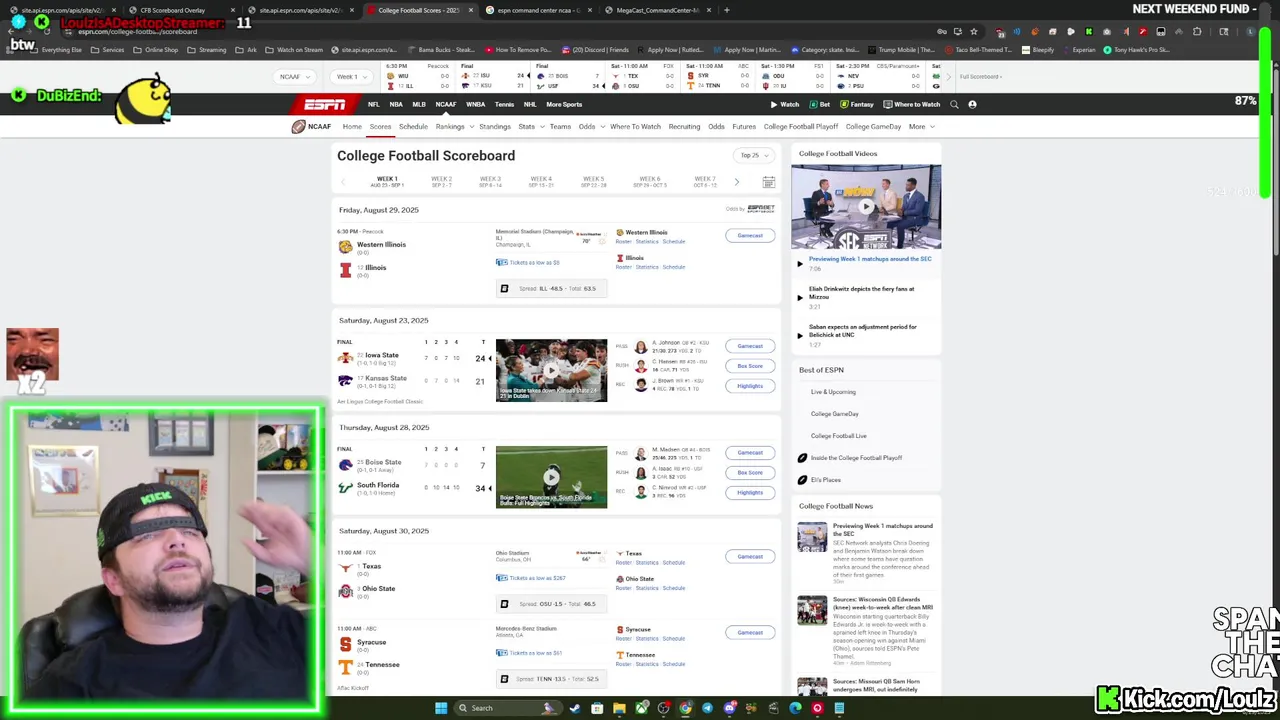The height and width of the screenshot is (720, 1280).
Task: Click the NCAAF football logo icon
Action: pos(298,127)
